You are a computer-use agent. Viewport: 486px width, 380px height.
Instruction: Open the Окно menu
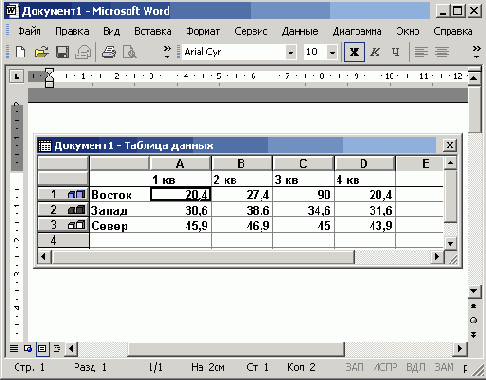[407, 31]
